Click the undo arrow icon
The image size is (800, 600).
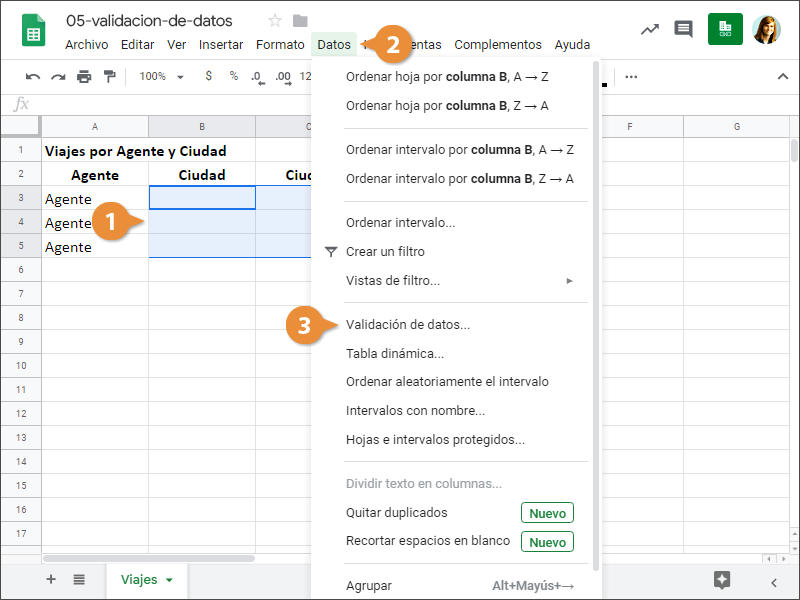[x=33, y=77]
